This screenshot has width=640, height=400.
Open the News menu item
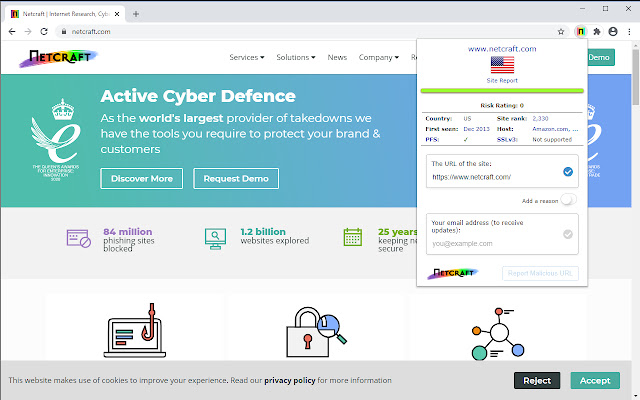(x=337, y=58)
